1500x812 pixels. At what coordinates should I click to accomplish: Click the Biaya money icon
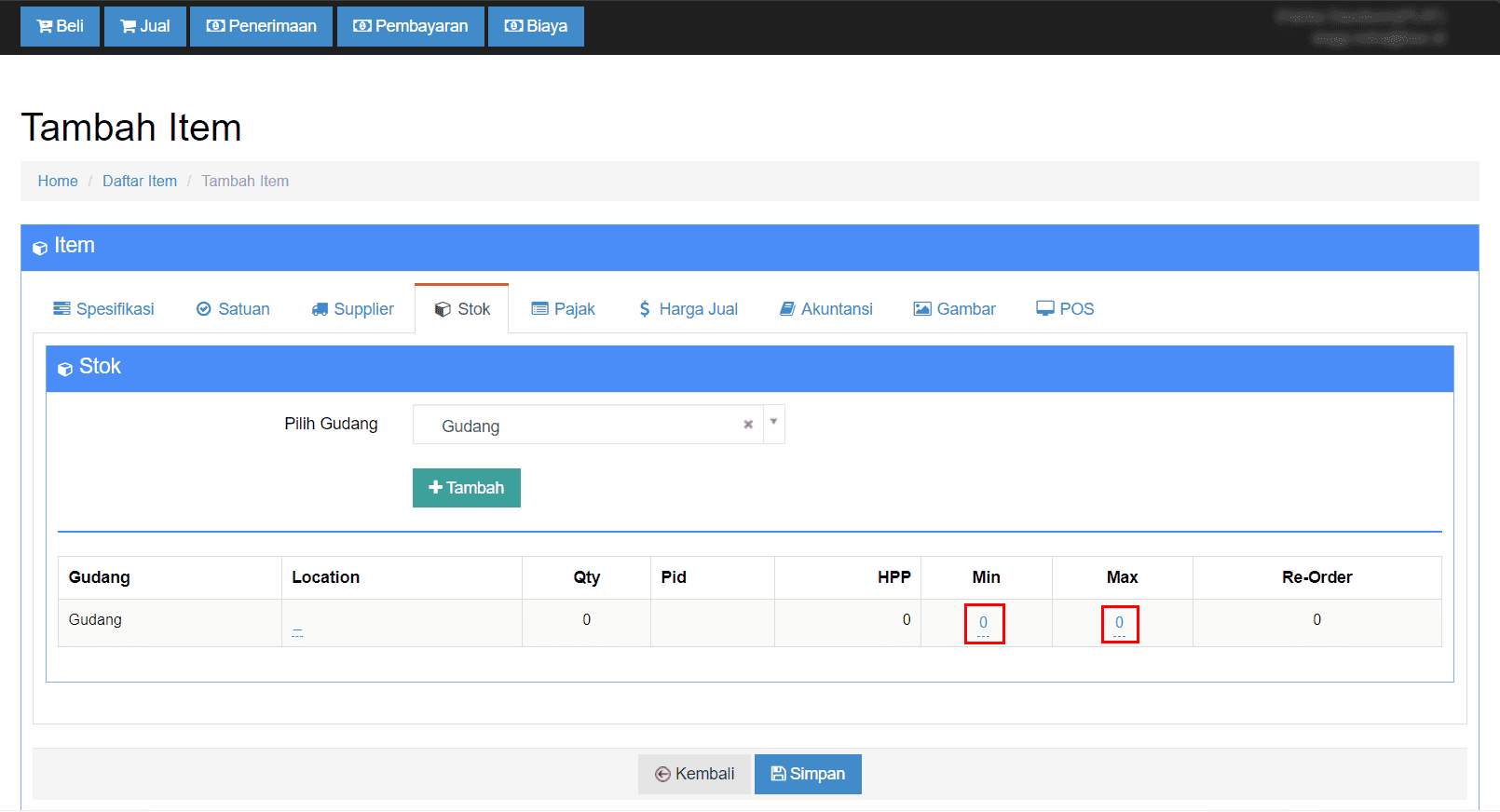513,26
